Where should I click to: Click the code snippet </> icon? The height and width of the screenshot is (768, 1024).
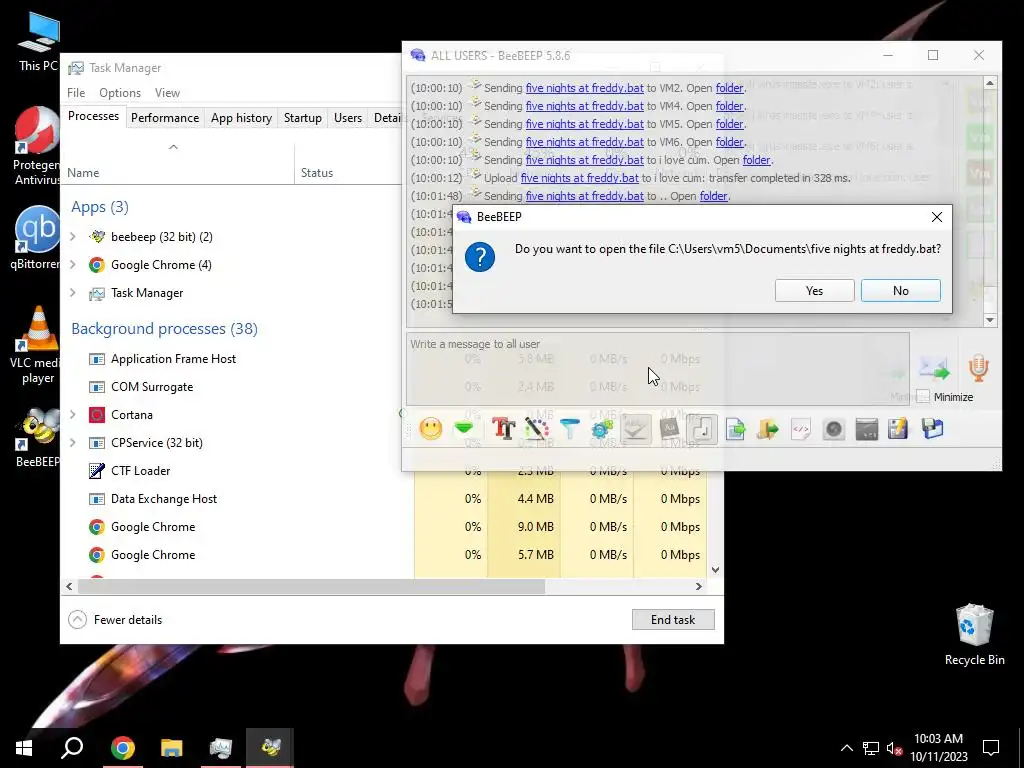pyautogui.click(x=801, y=429)
